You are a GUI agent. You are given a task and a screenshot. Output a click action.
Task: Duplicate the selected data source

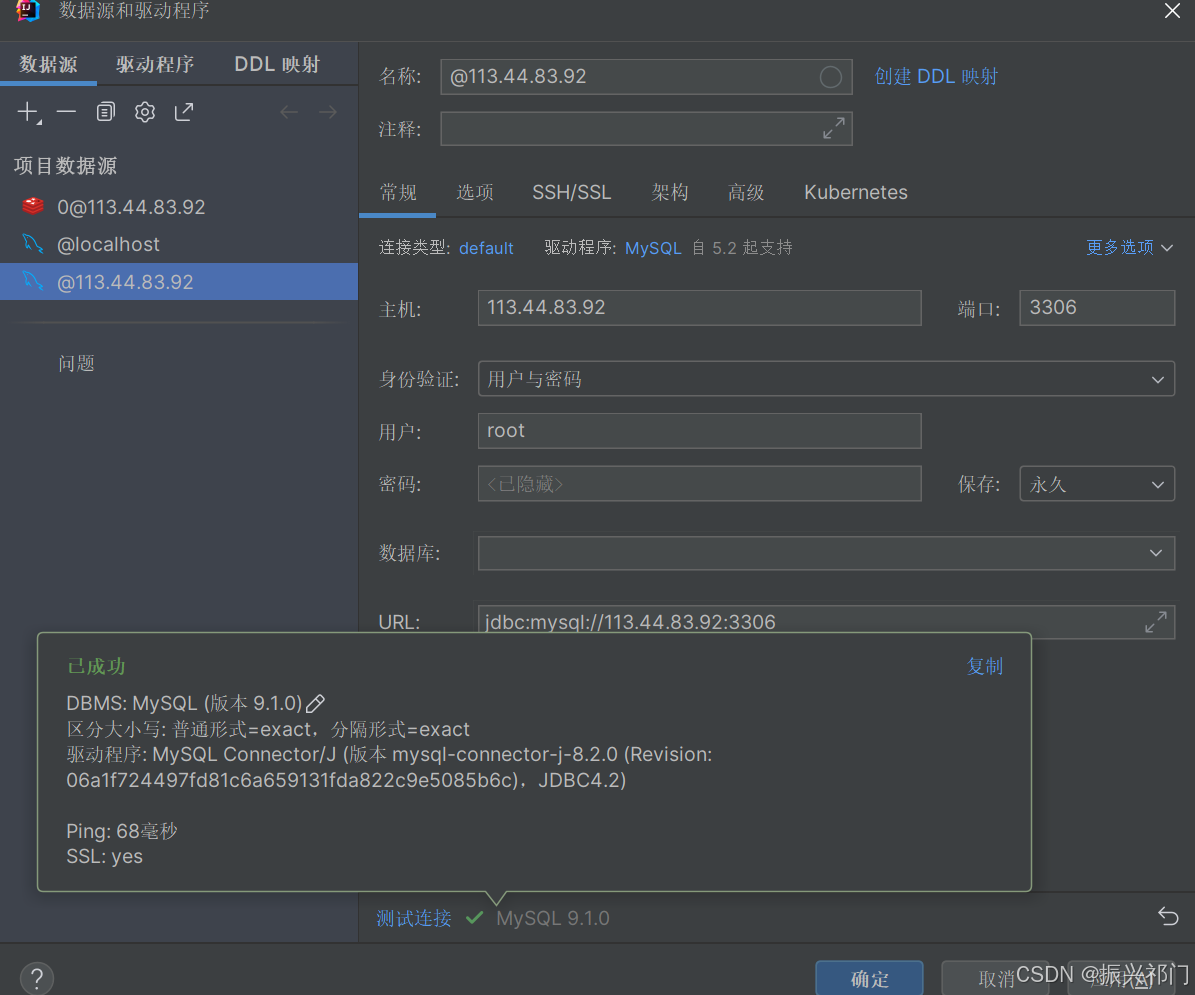coord(106,112)
